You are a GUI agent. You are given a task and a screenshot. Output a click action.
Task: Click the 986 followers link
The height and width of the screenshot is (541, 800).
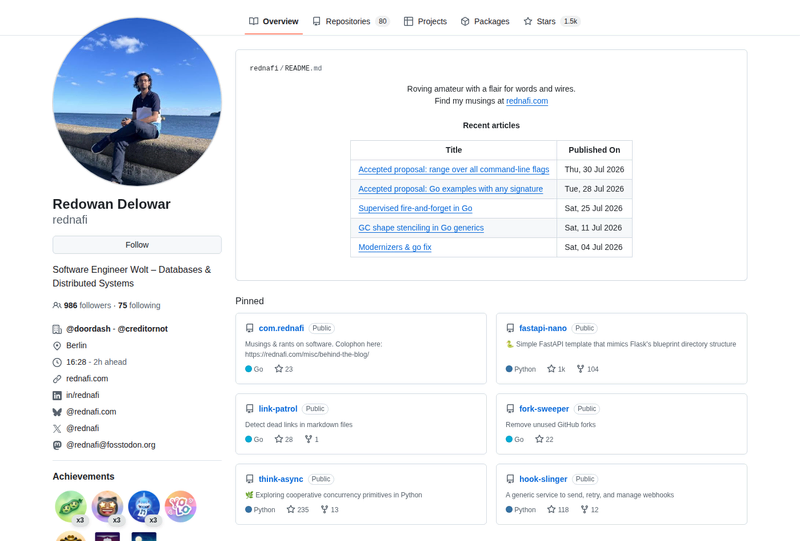pos(82,305)
